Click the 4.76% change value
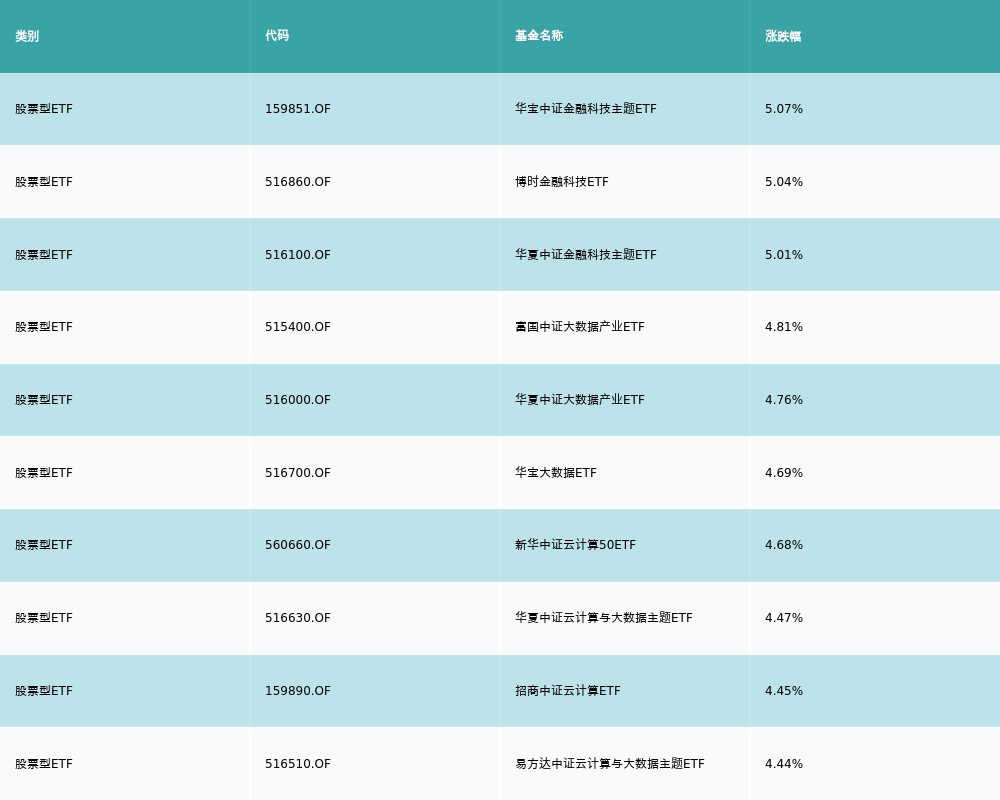The width and height of the screenshot is (1000, 800). pyautogui.click(x=784, y=400)
